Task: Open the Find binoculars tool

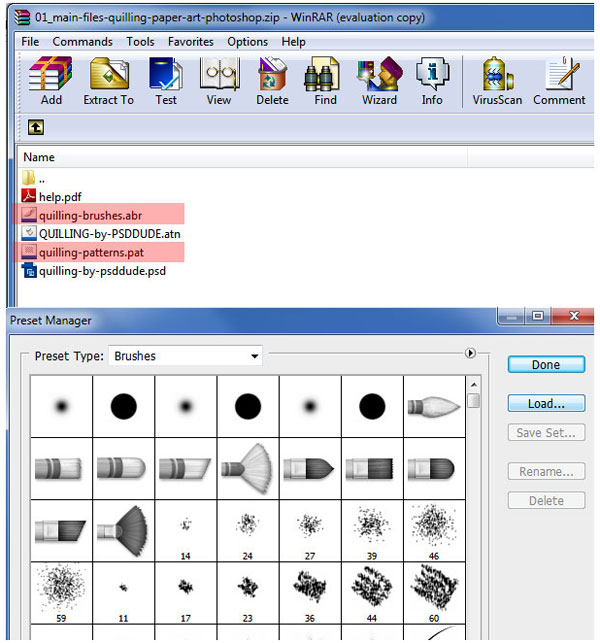Action: click(x=325, y=81)
